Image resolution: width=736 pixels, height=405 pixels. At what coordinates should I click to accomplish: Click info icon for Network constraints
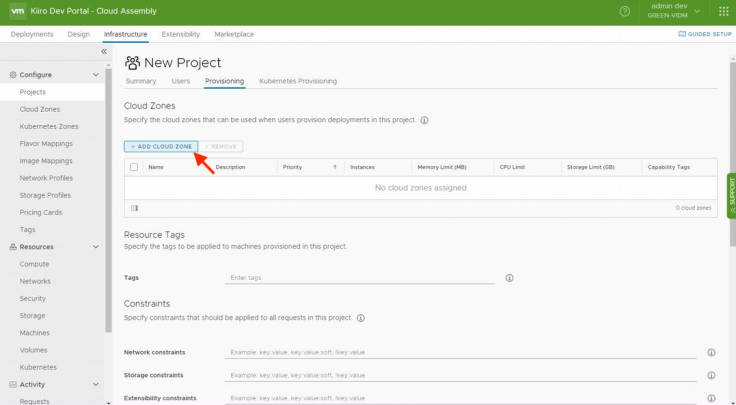click(711, 352)
